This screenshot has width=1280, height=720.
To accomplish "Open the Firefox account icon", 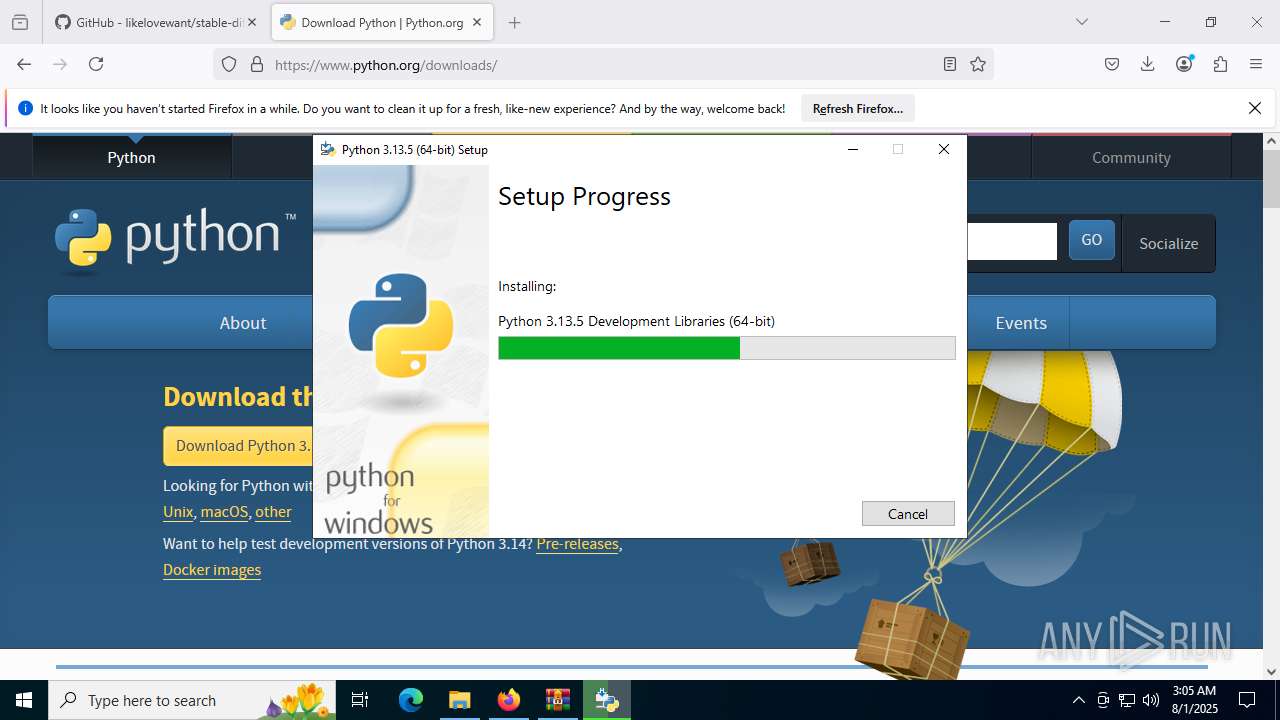I will 1184,64.
